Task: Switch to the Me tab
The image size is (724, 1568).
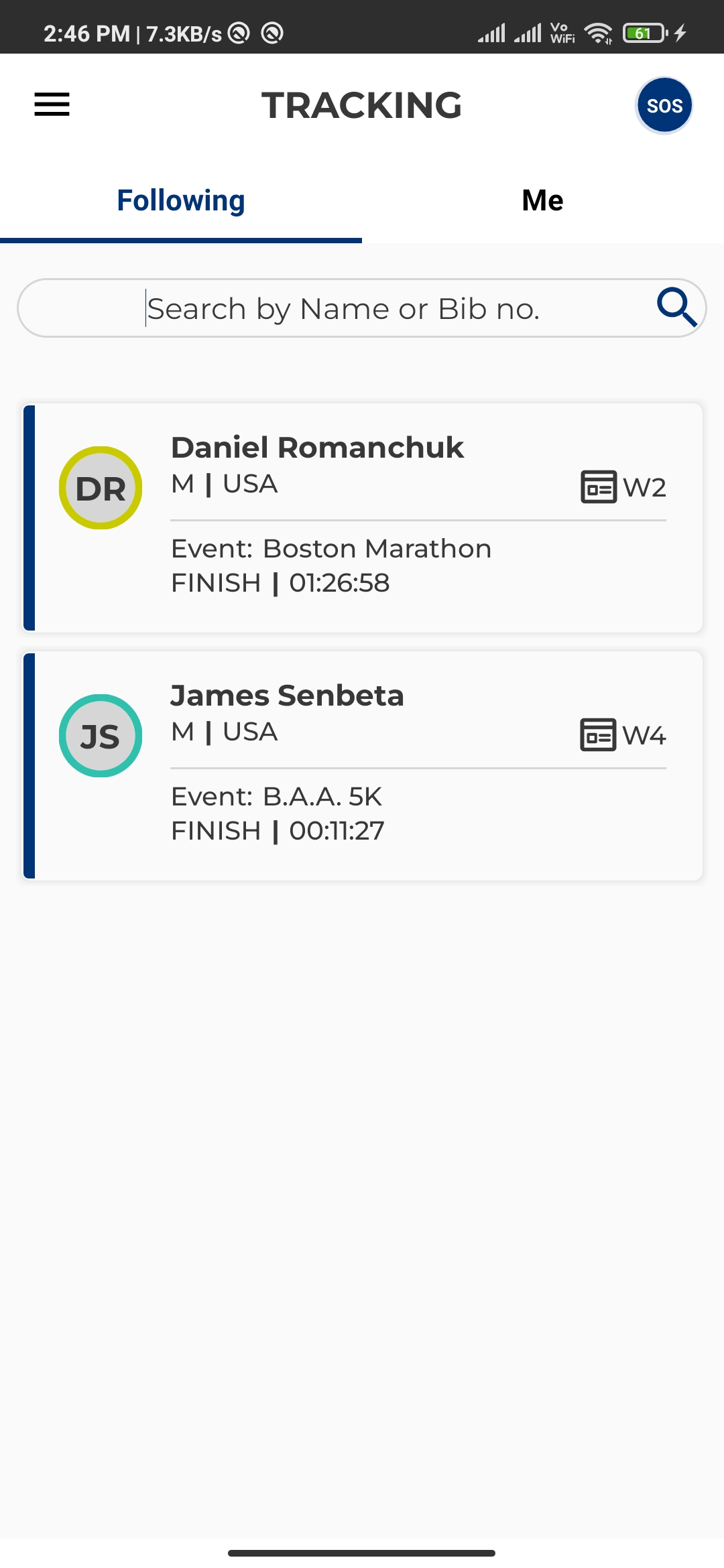Action: 542,201
